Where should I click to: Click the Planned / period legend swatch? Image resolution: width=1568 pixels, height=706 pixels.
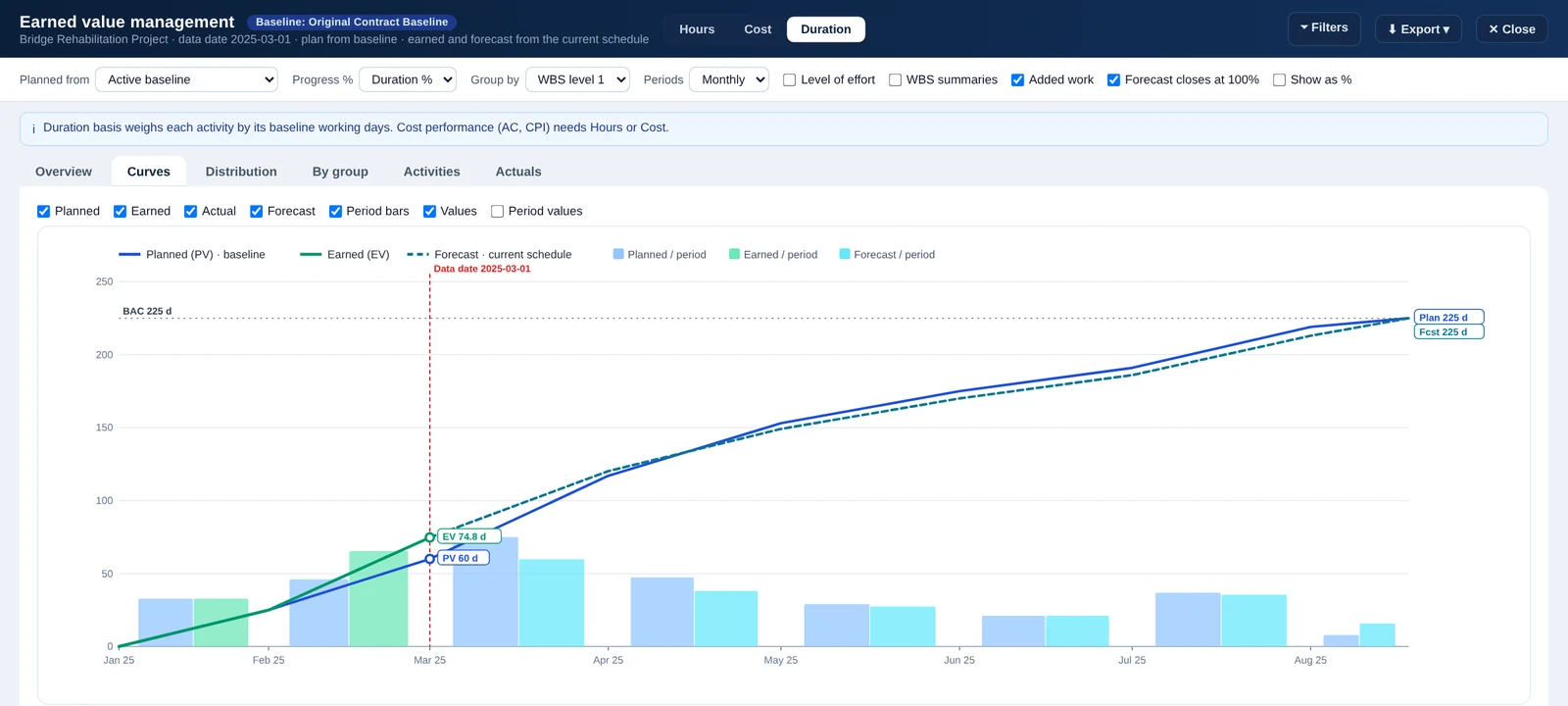(618, 254)
